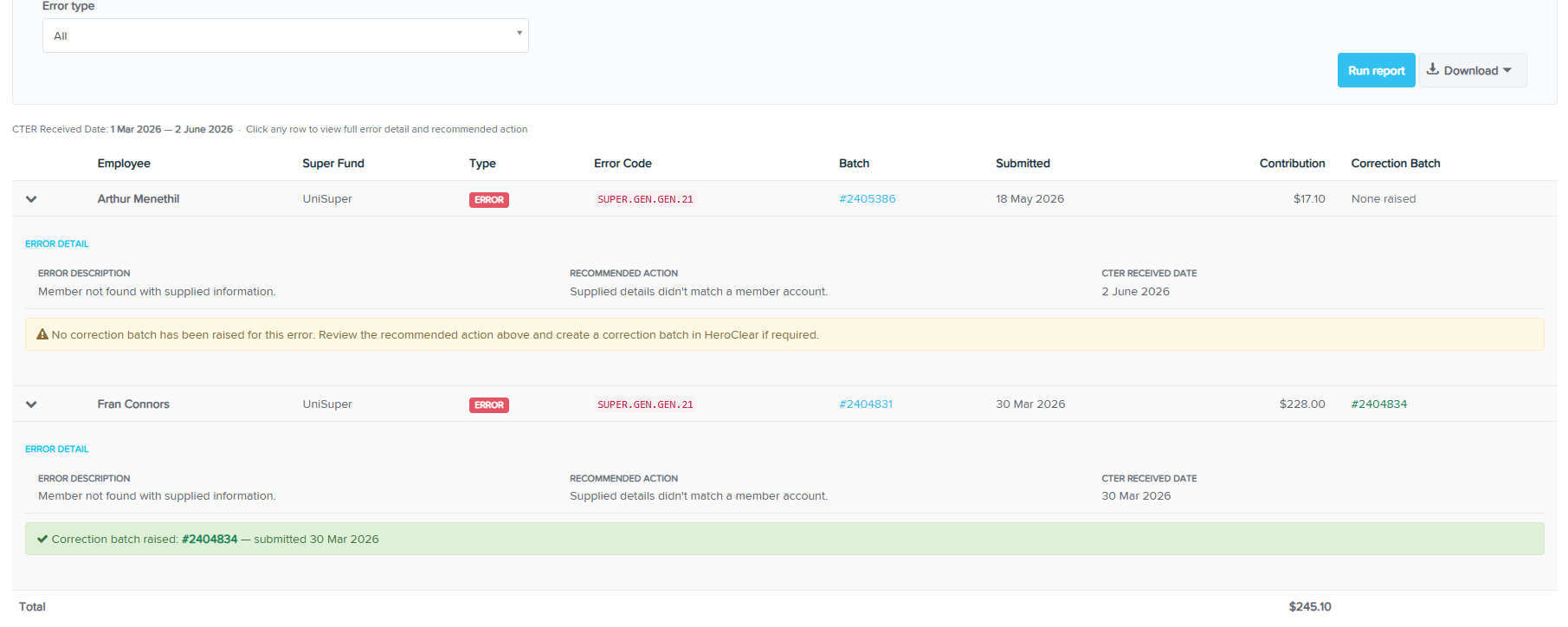The width and height of the screenshot is (1568, 627).
Task: Click recommended action text under Arthur Menethil
Action: coord(699,292)
